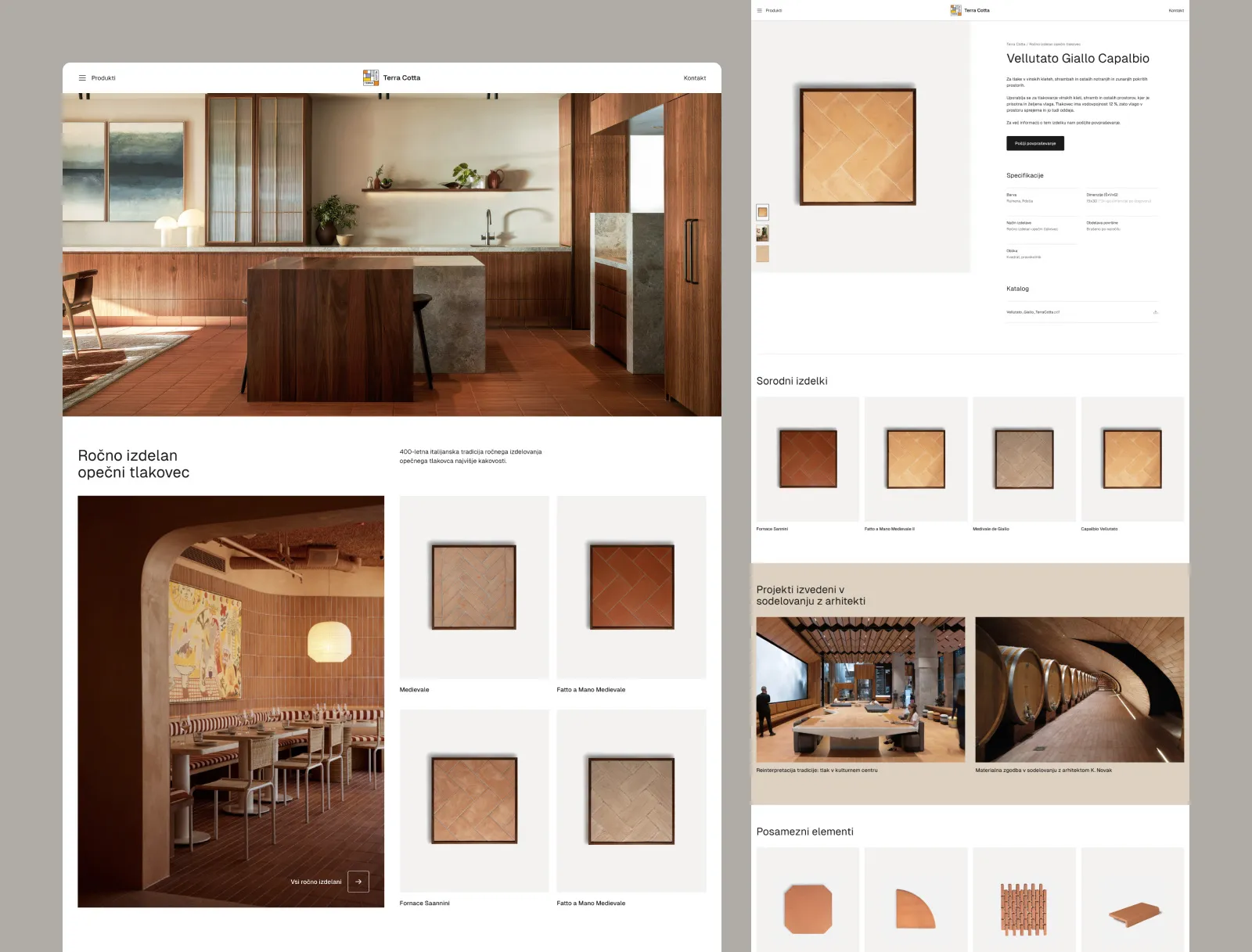The width and height of the screenshot is (1252, 952).
Task: View the interior photo gallery thumbnail
Action: 762,233
